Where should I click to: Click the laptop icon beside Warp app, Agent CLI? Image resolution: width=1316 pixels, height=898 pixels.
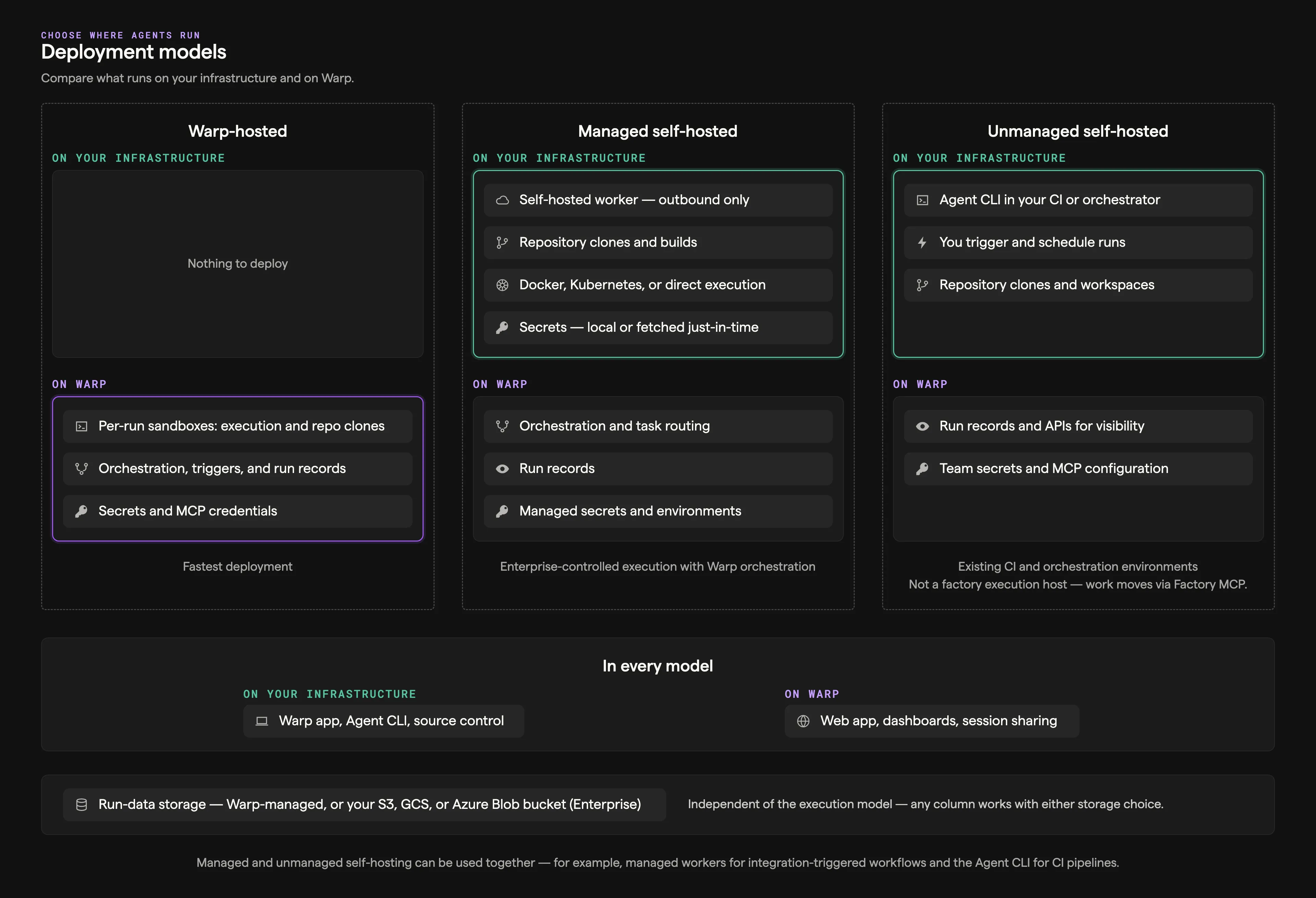[x=261, y=721]
